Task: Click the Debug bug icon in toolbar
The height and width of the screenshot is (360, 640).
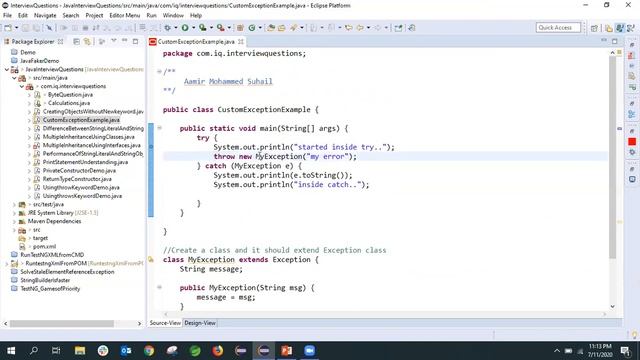Action: (x=167, y=28)
